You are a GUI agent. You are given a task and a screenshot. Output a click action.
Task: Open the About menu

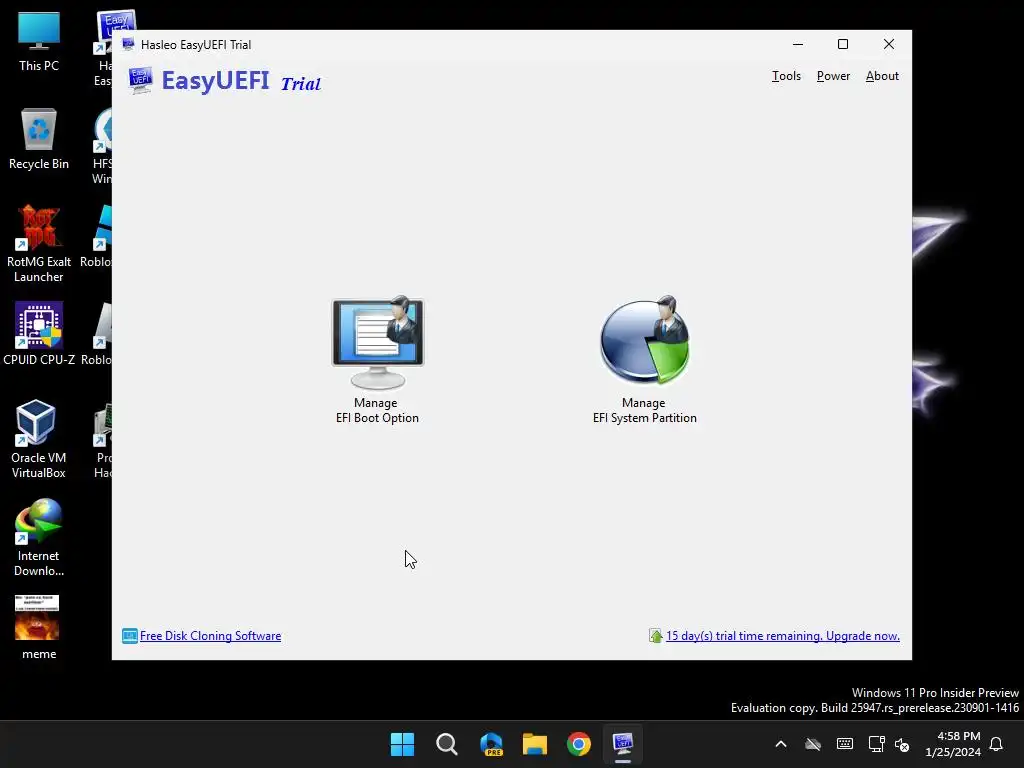882,76
